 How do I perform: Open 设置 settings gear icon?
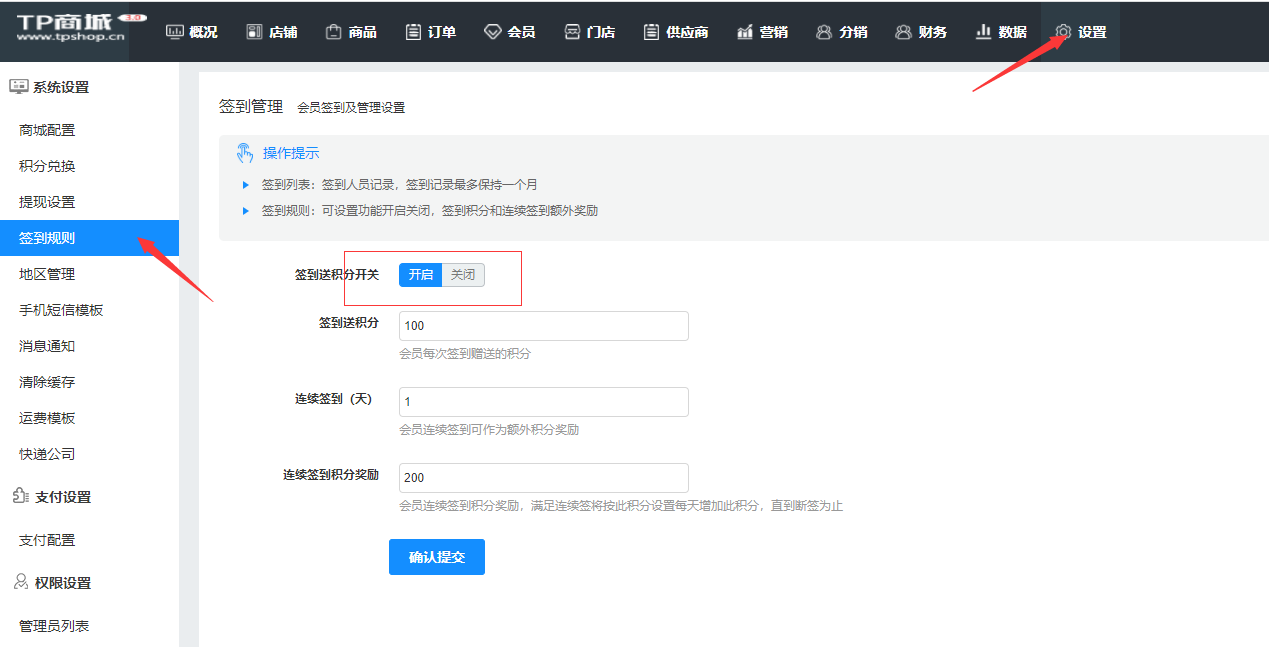tap(1063, 32)
